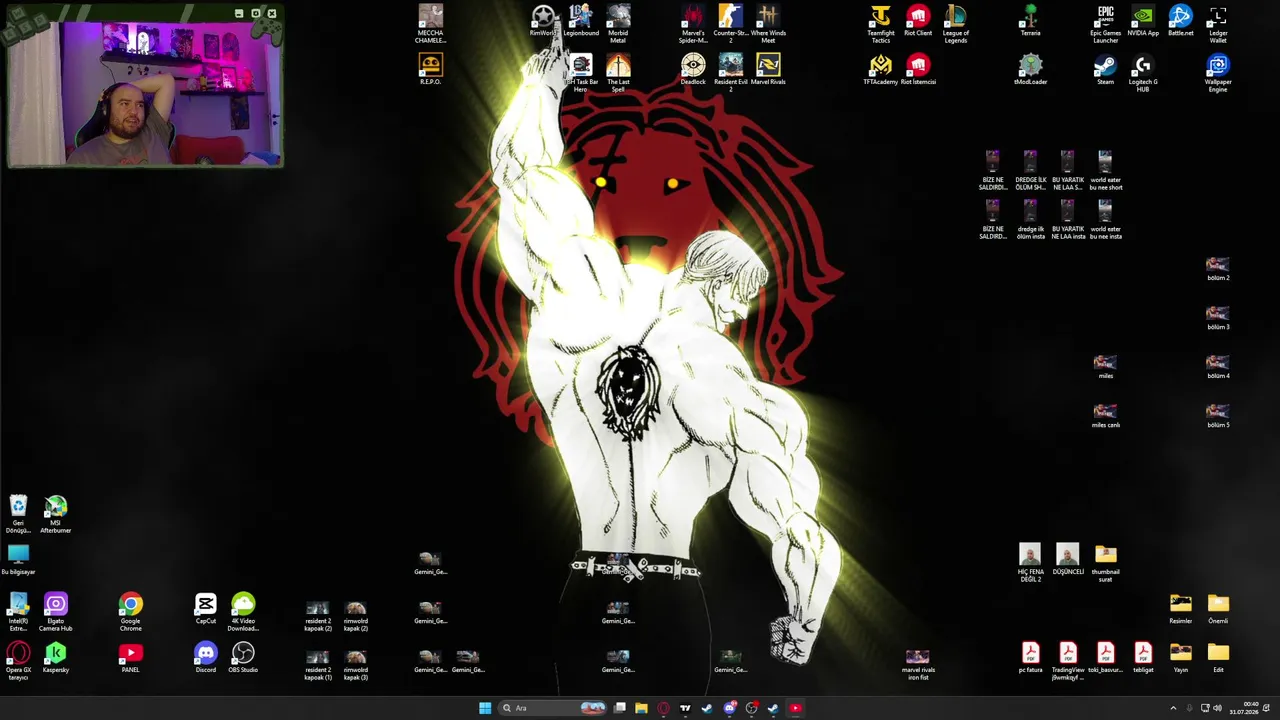This screenshot has height=720, width=1280.
Task: Select the thumbnail surat folder
Action: (x=1106, y=563)
